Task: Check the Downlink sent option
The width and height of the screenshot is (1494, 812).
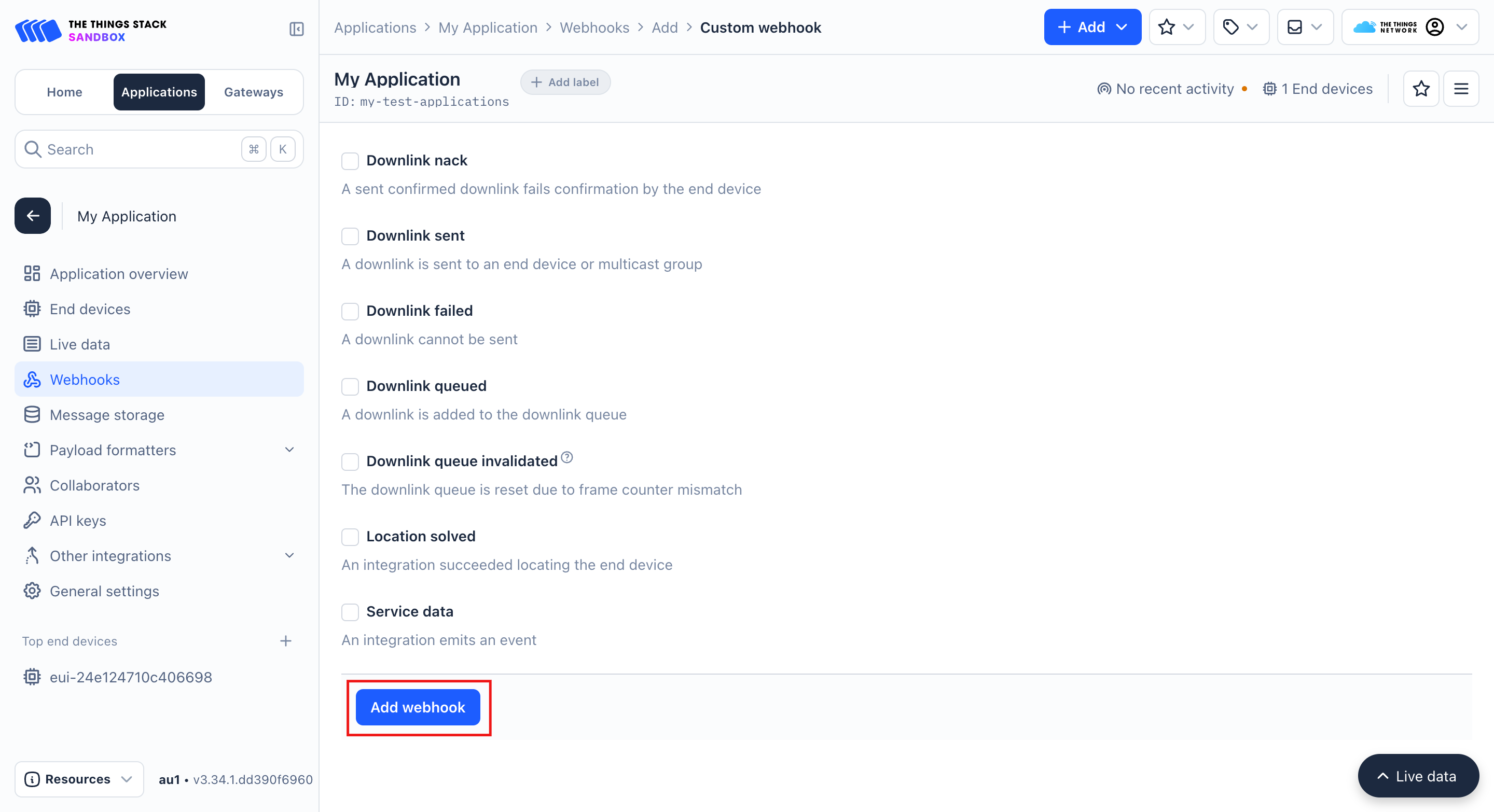Action: coord(350,236)
